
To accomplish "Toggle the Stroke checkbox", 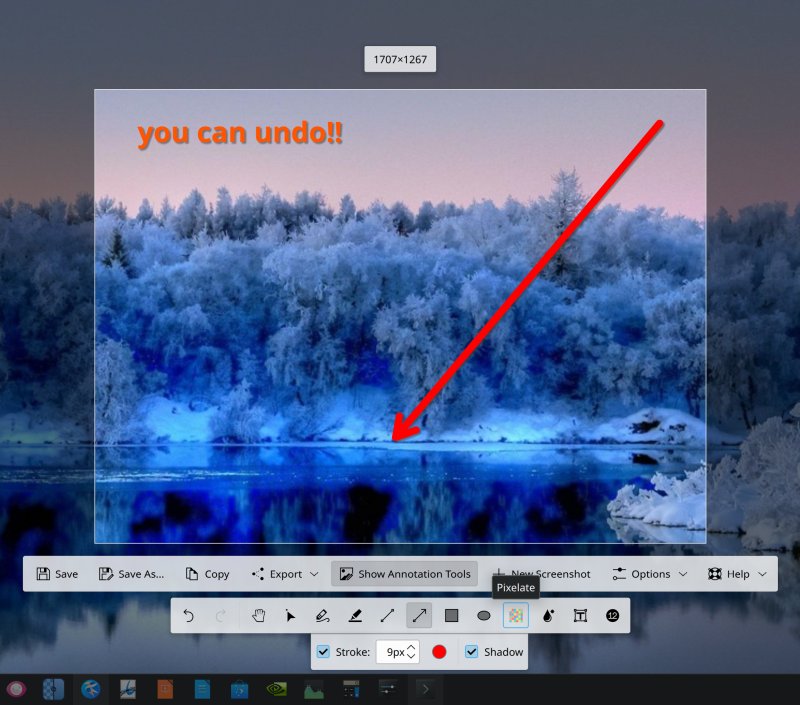I will (323, 651).
